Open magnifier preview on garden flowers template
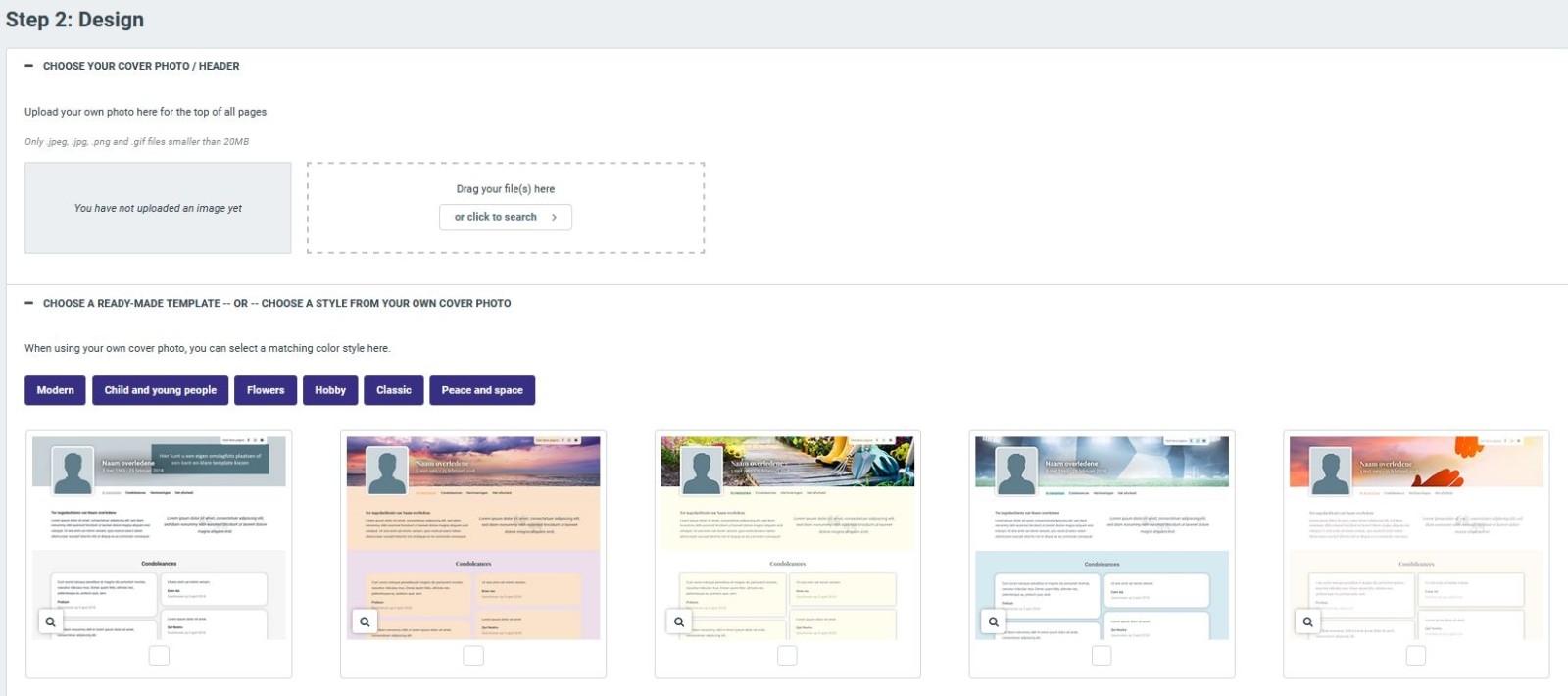Screen dimensions: 1568x696 coord(679,621)
